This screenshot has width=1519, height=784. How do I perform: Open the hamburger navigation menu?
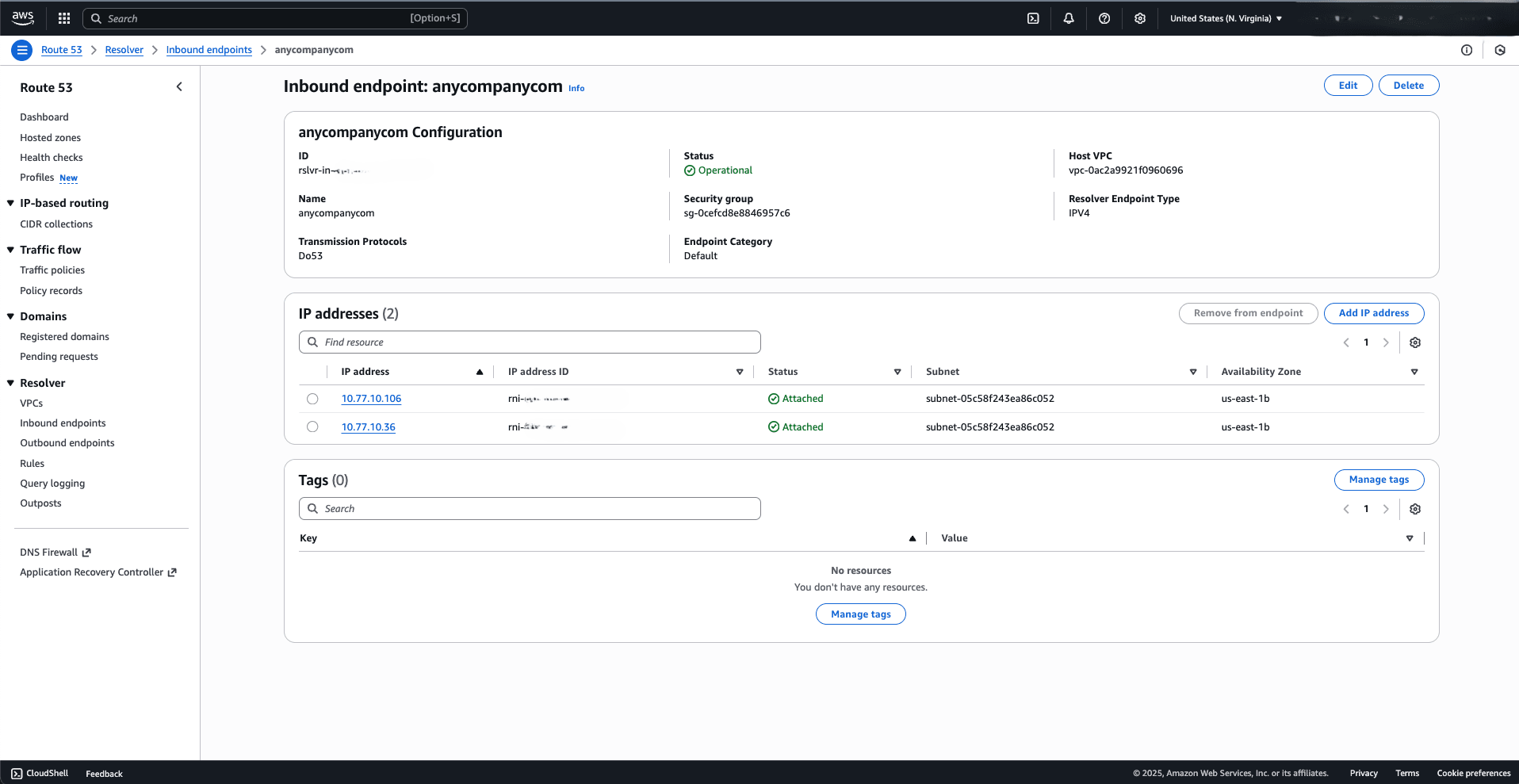pos(21,49)
